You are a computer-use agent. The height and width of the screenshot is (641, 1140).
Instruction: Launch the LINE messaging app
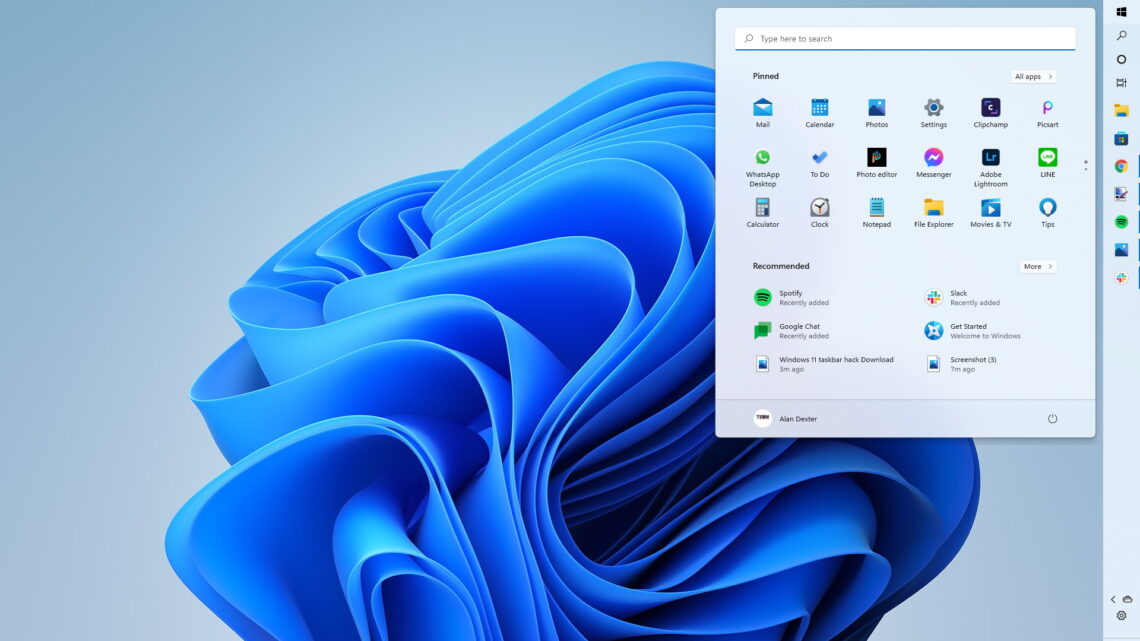[x=1047, y=158]
